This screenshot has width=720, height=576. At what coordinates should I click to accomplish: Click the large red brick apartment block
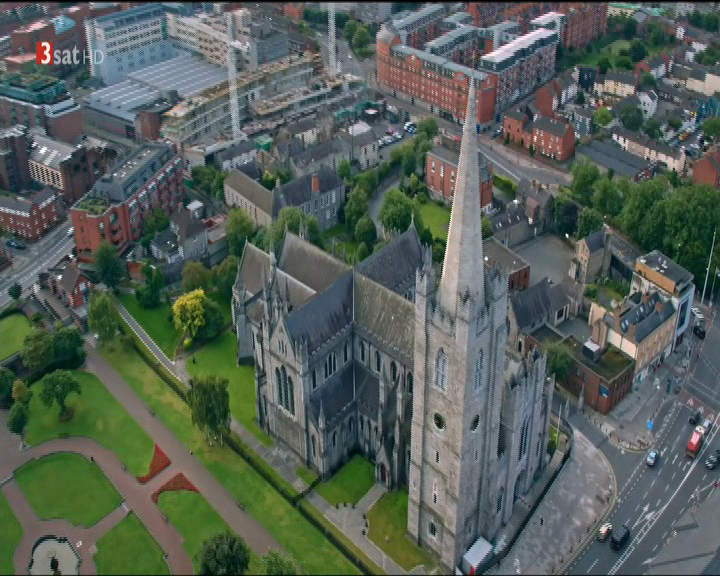tap(435, 80)
